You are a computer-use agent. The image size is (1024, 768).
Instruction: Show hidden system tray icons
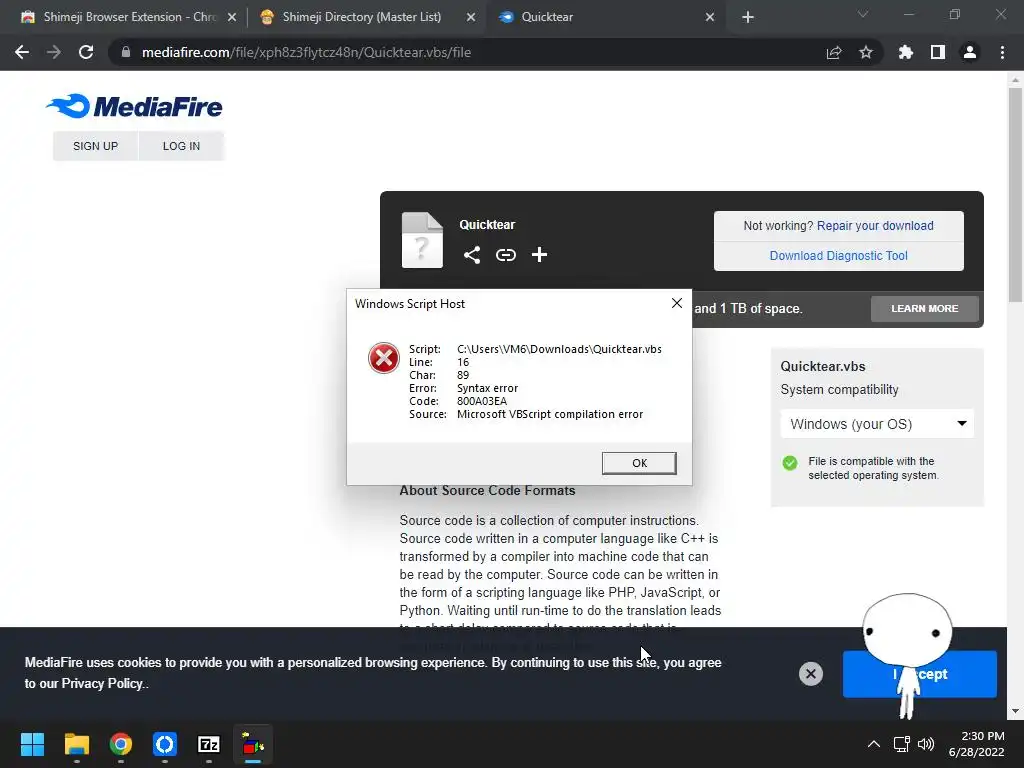point(873,744)
